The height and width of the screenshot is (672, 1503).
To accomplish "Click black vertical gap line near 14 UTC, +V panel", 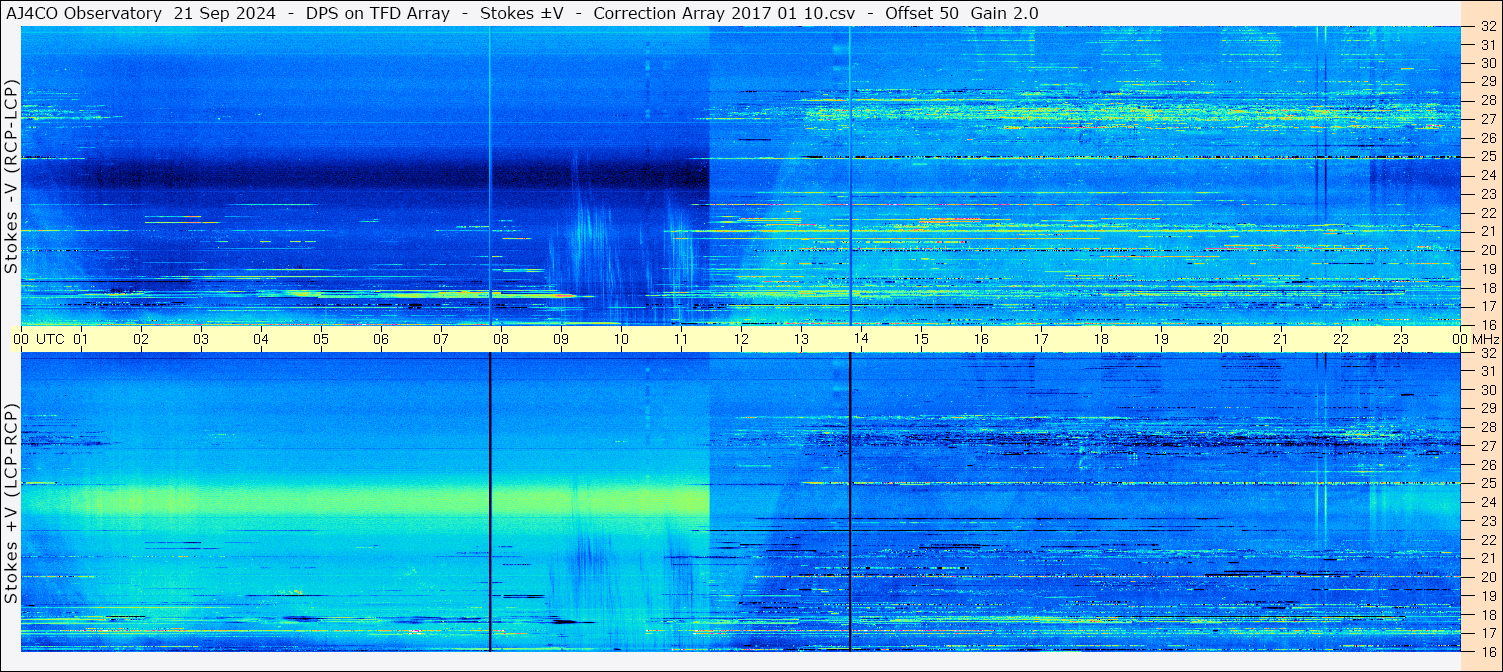I will tap(850, 502).
